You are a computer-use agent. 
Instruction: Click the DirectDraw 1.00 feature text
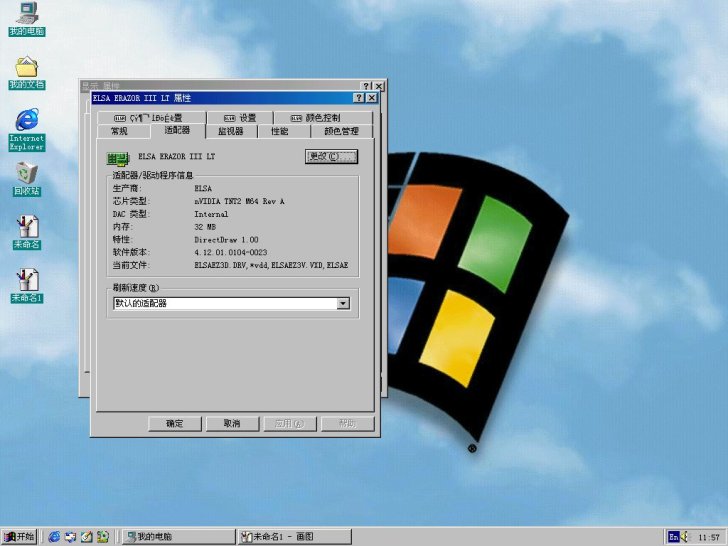tap(226, 240)
